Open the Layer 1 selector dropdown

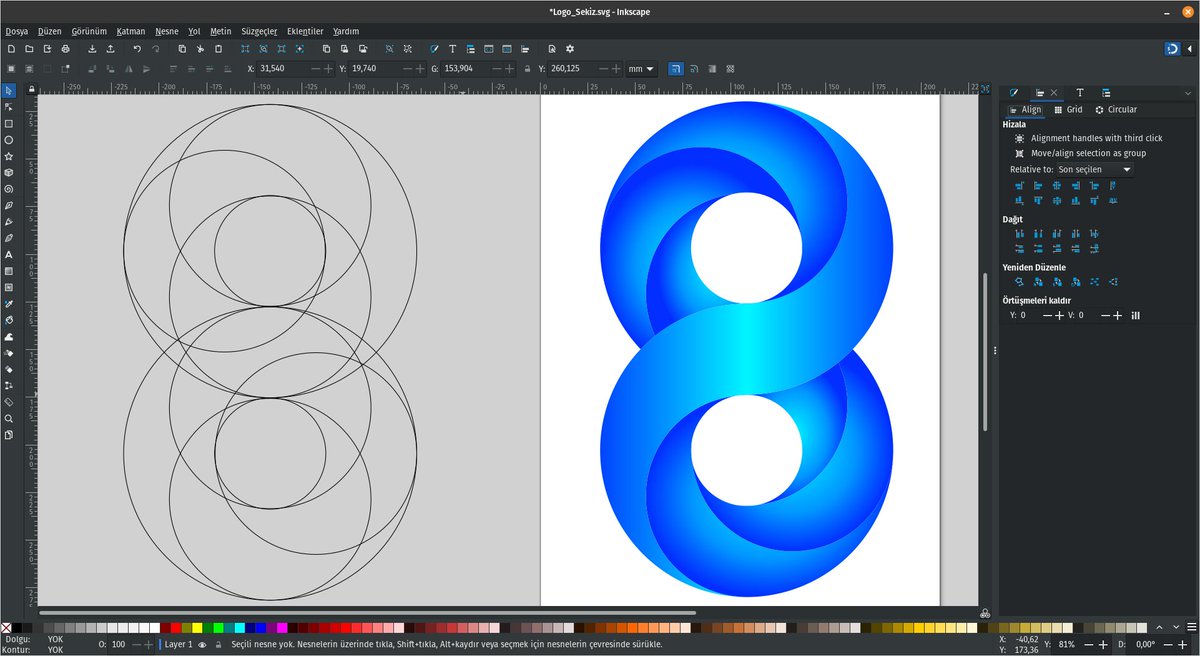click(x=177, y=645)
